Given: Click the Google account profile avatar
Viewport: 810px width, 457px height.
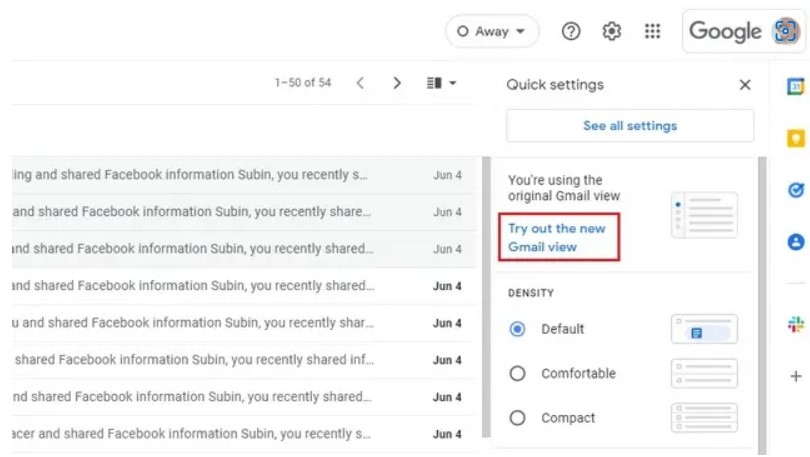Looking at the screenshot, I should point(787,31).
